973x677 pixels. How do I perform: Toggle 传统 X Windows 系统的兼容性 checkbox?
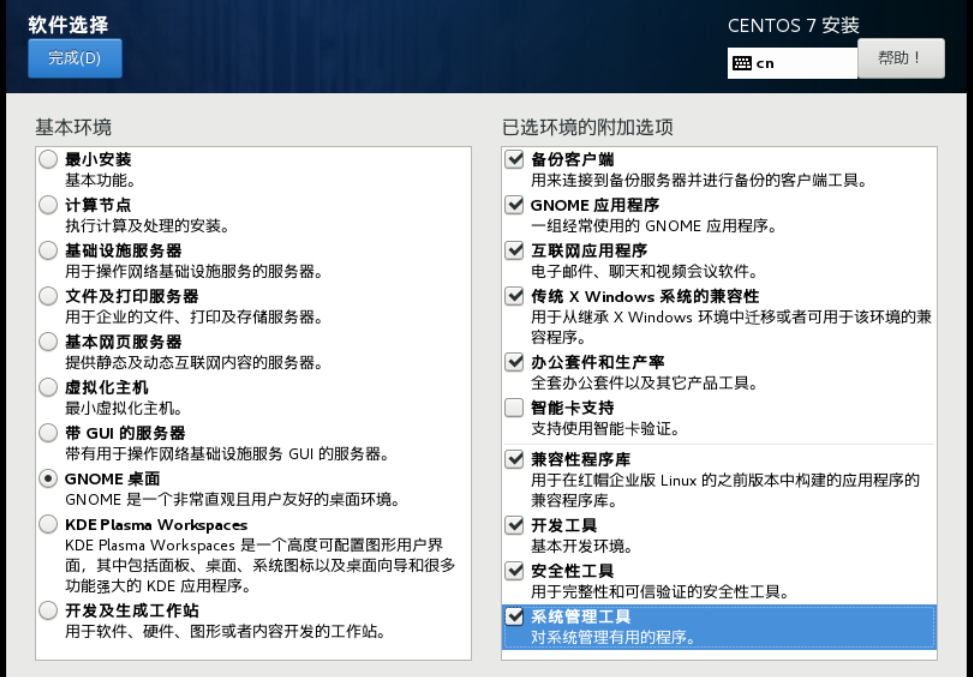tap(514, 296)
